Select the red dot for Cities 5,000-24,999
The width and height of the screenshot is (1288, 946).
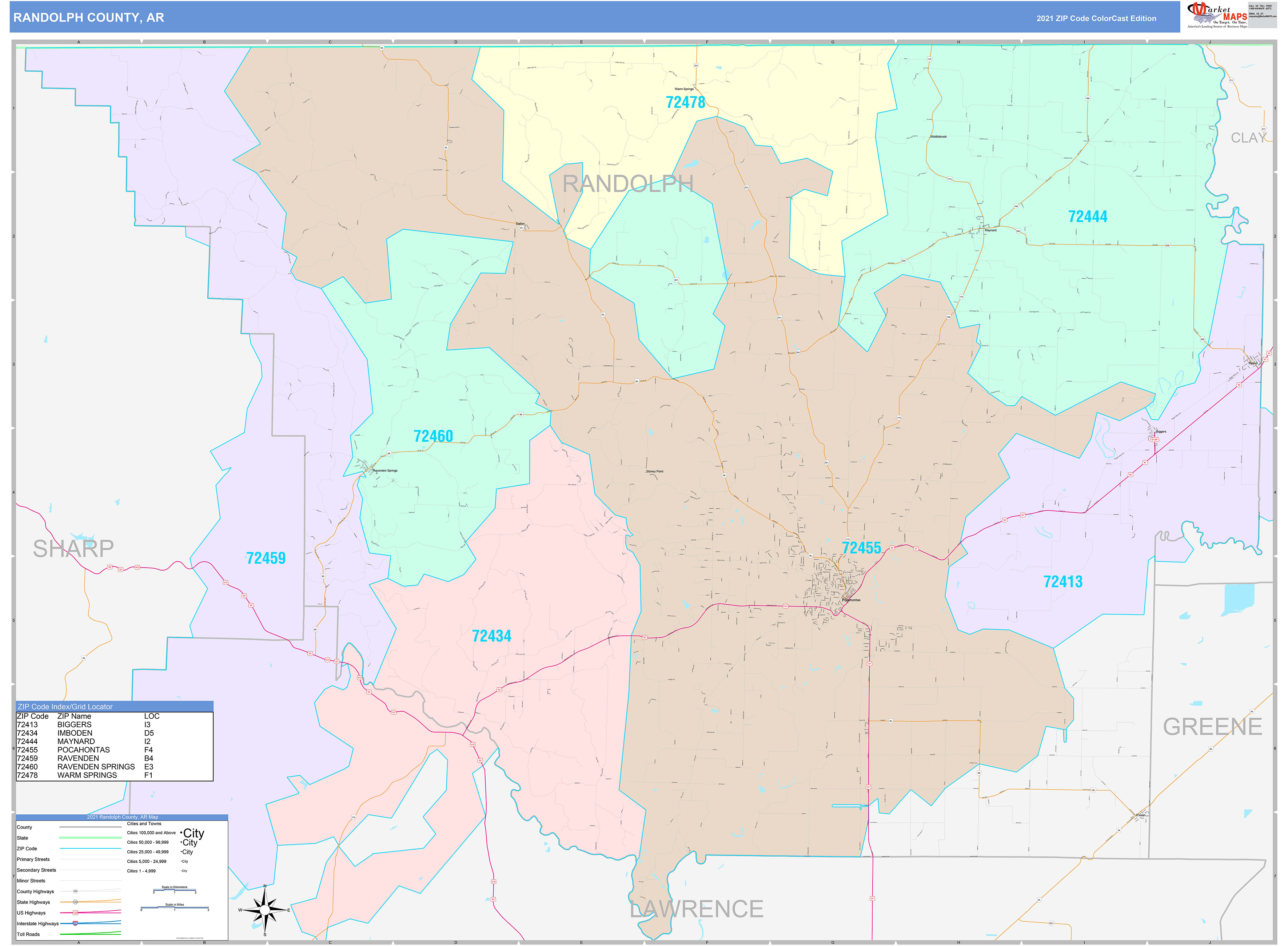coord(182,862)
